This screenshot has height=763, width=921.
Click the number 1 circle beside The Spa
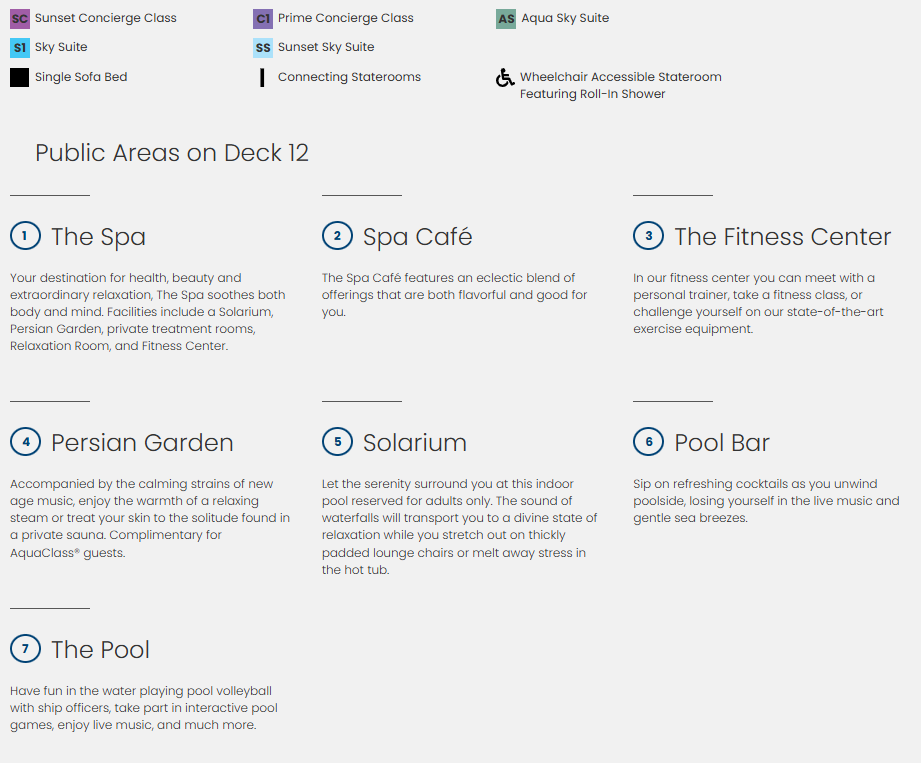(25, 236)
